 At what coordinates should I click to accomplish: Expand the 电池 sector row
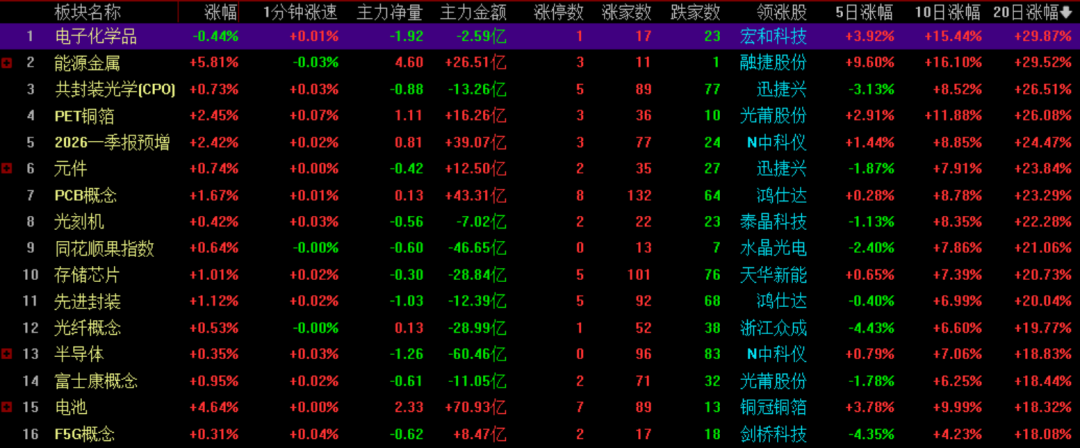click(8, 407)
